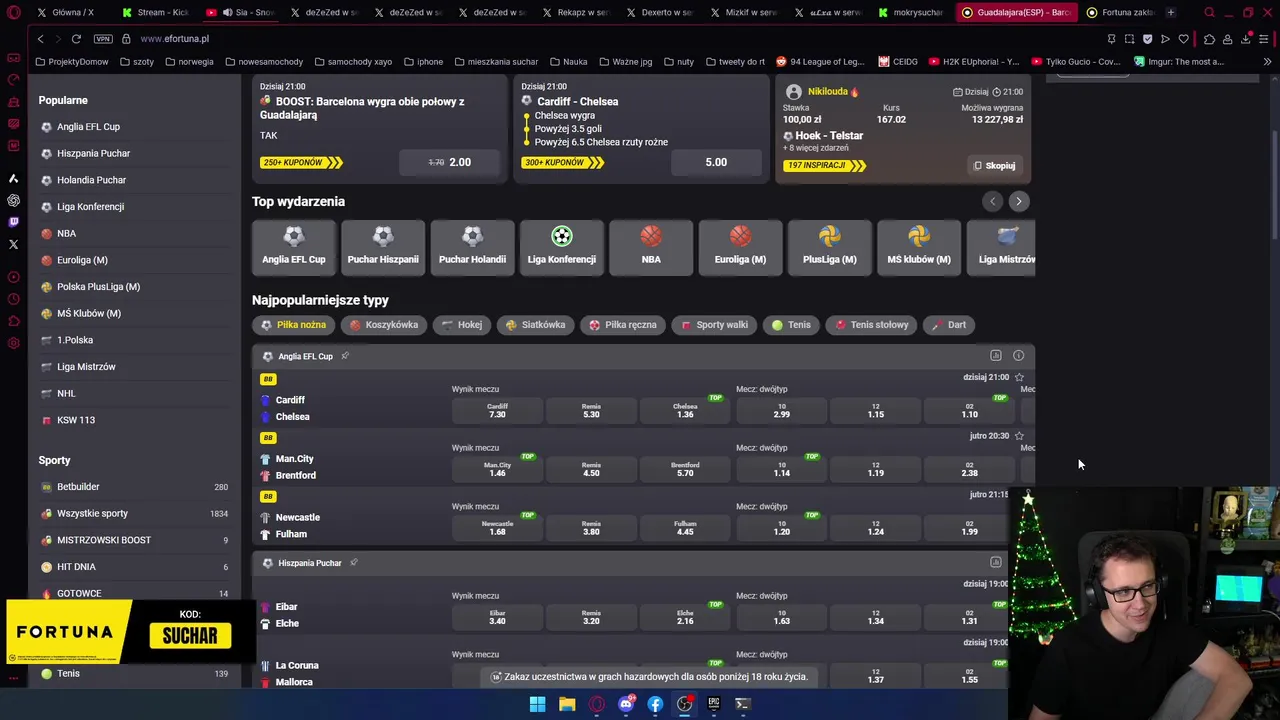This screenshot has height=720, width=1280.
Task: Open Discord from taskbar
Action: click(626, 704)
